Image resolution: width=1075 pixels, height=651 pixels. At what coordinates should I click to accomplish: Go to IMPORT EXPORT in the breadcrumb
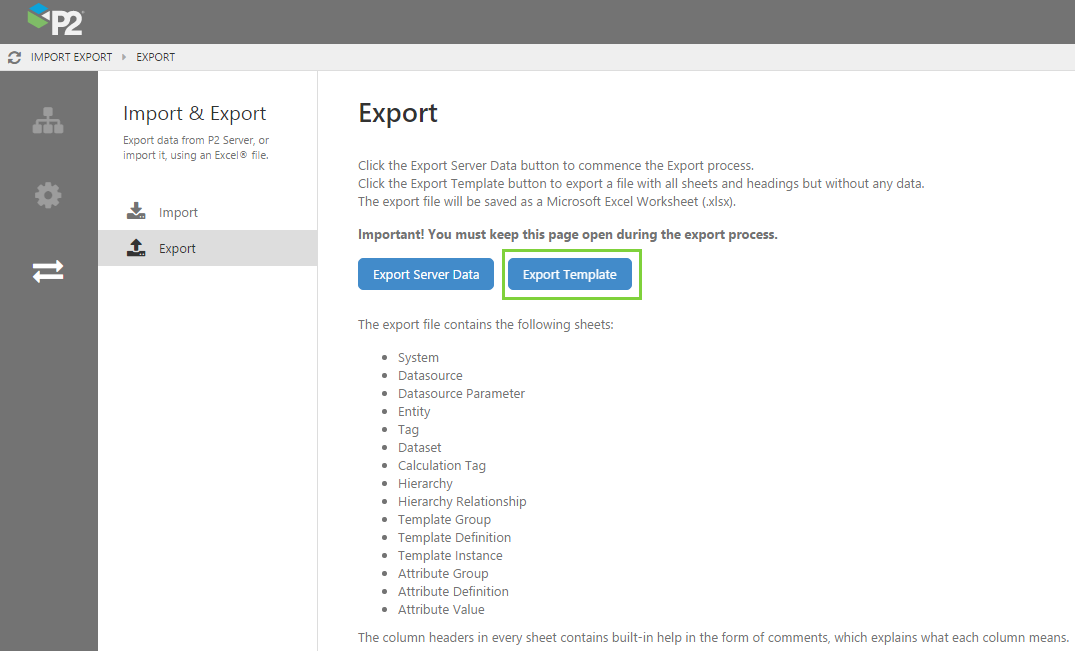click(x=71, y=57)
